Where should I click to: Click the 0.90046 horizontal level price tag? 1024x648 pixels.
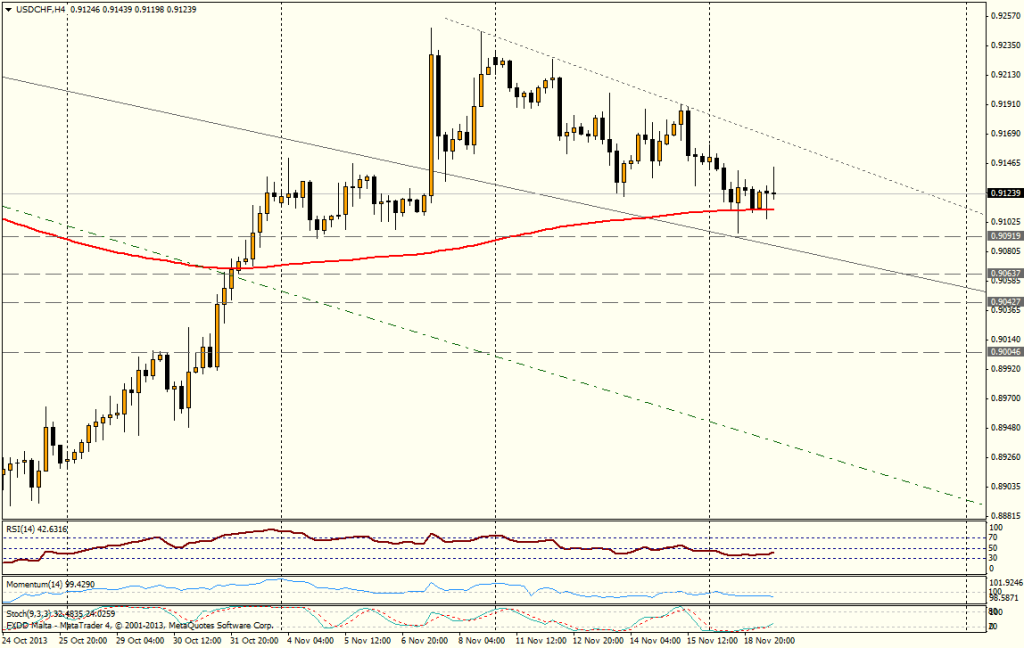tap(1003, 352)
